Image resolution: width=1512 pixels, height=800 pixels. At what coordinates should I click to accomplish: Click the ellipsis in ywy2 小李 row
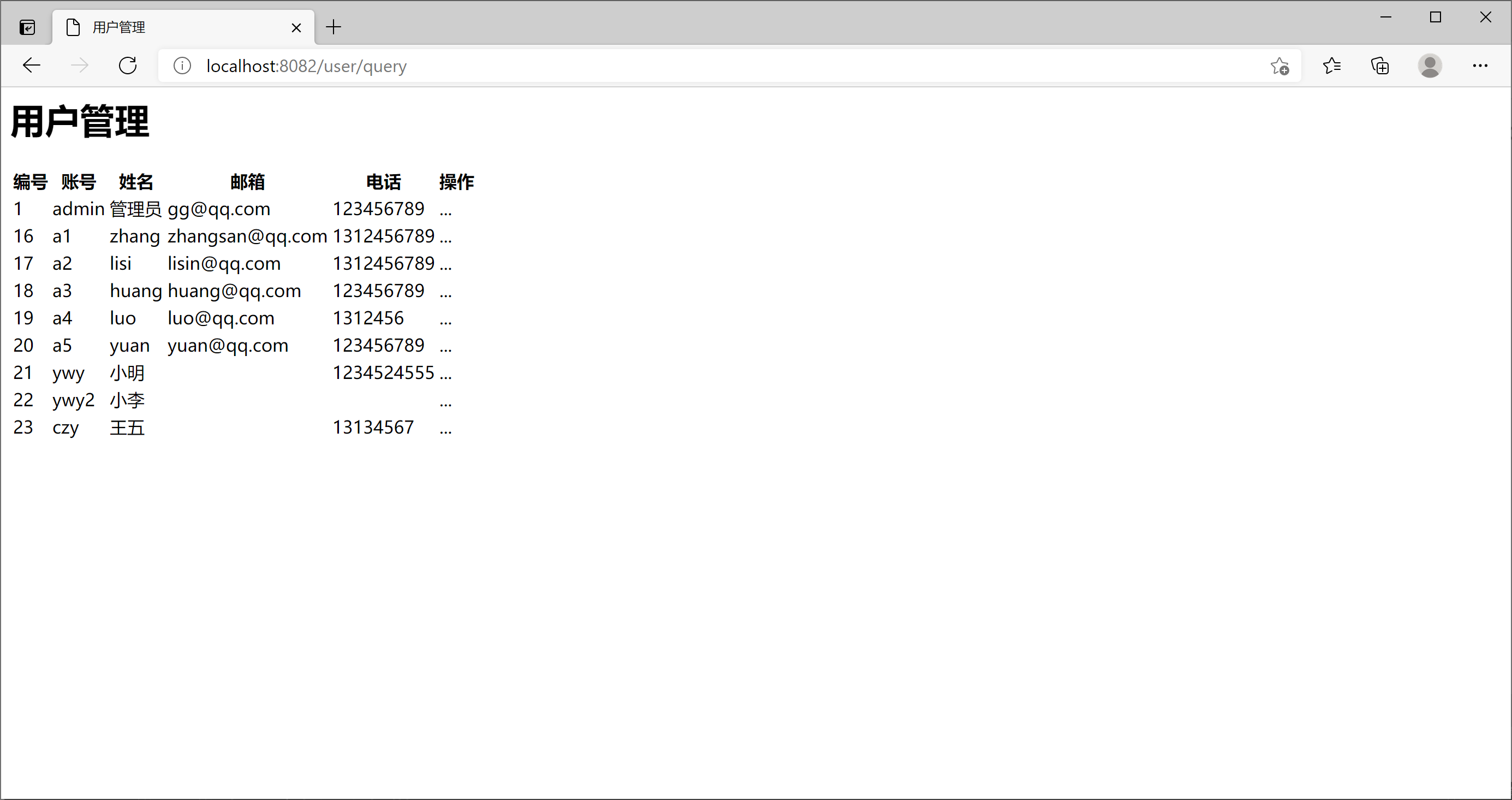pyautogui.click(x=445, y=403)
